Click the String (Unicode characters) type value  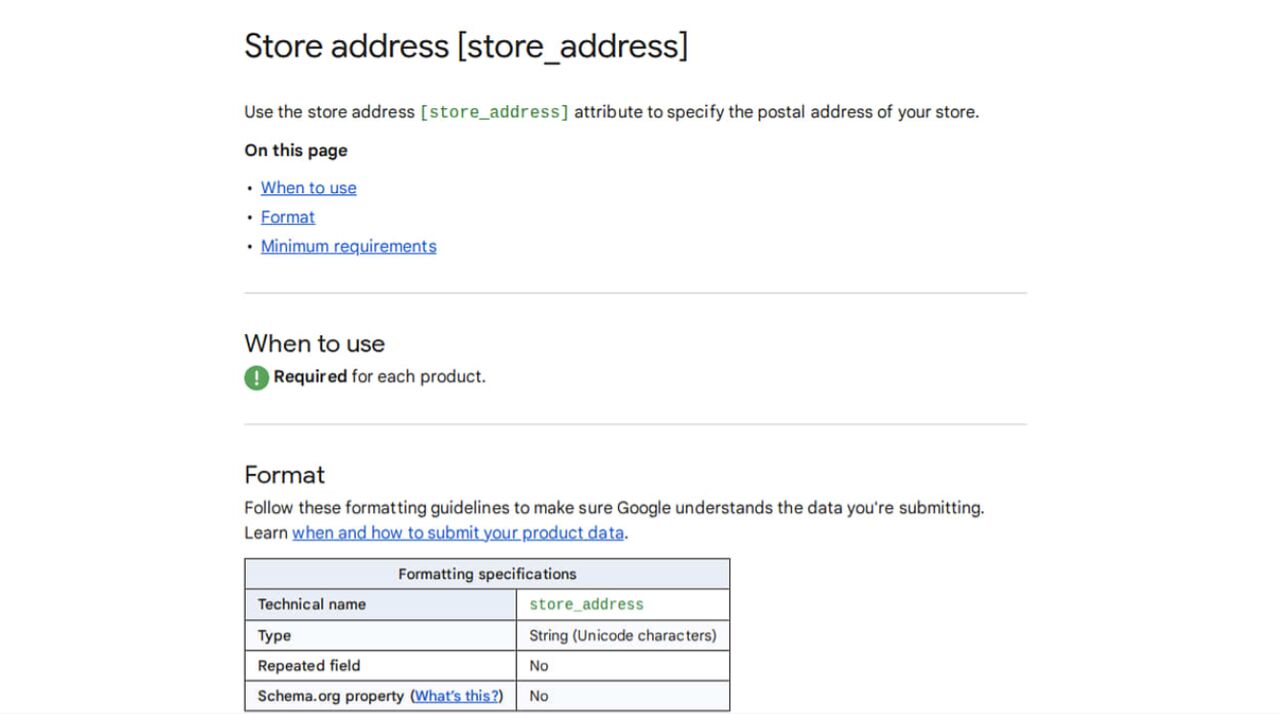(622, 635)
